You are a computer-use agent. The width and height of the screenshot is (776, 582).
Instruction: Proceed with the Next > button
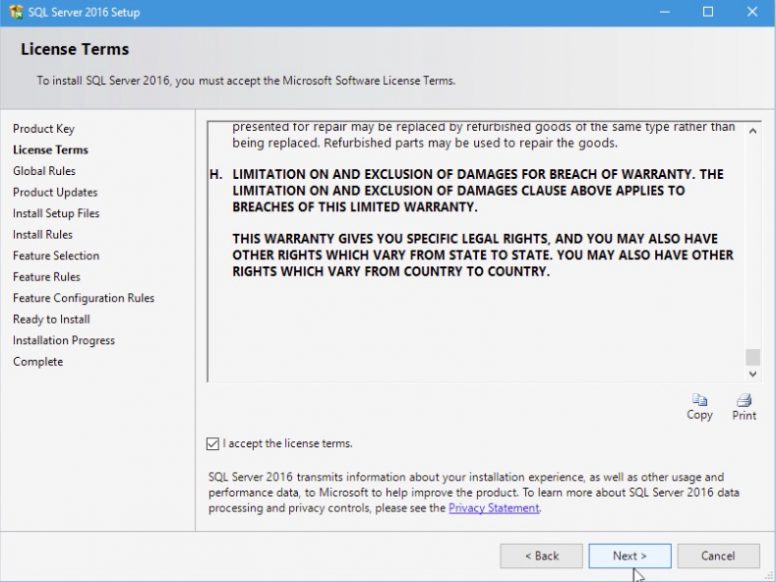630,556
